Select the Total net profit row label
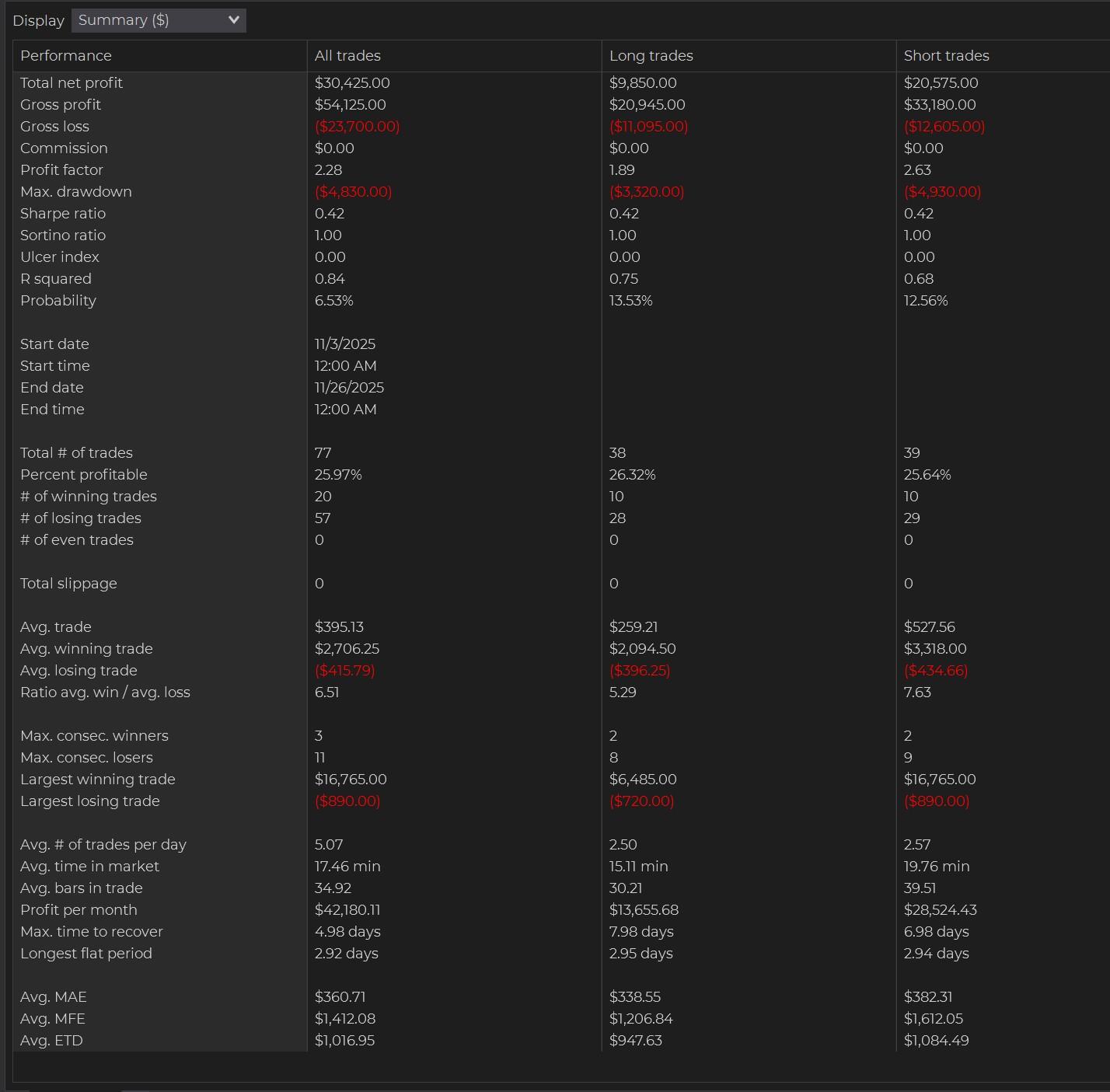Viewport: 1110px width, 1092px height. pos(72,82)
